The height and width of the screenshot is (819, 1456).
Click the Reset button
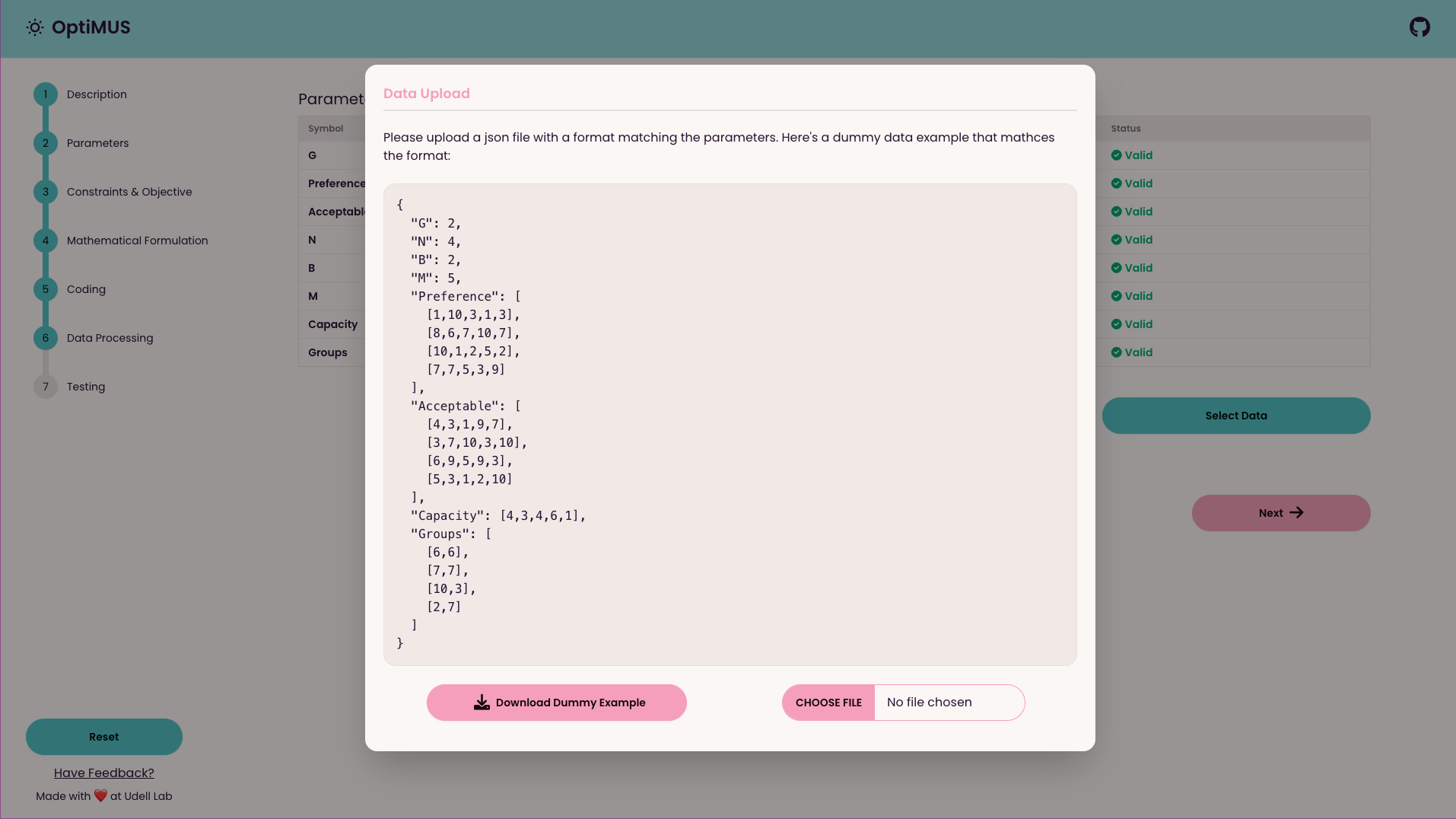(103, 737)
